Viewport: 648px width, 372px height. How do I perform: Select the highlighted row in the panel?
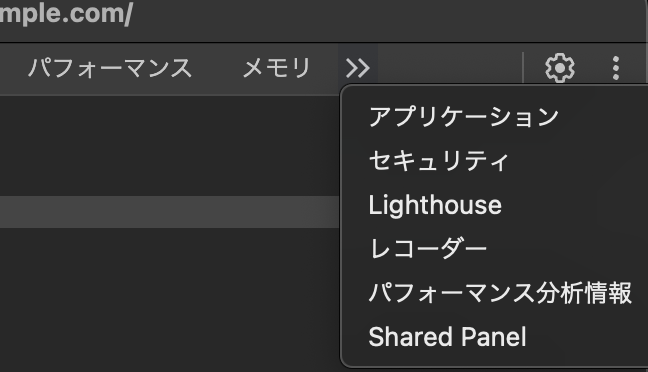point(169,212)
